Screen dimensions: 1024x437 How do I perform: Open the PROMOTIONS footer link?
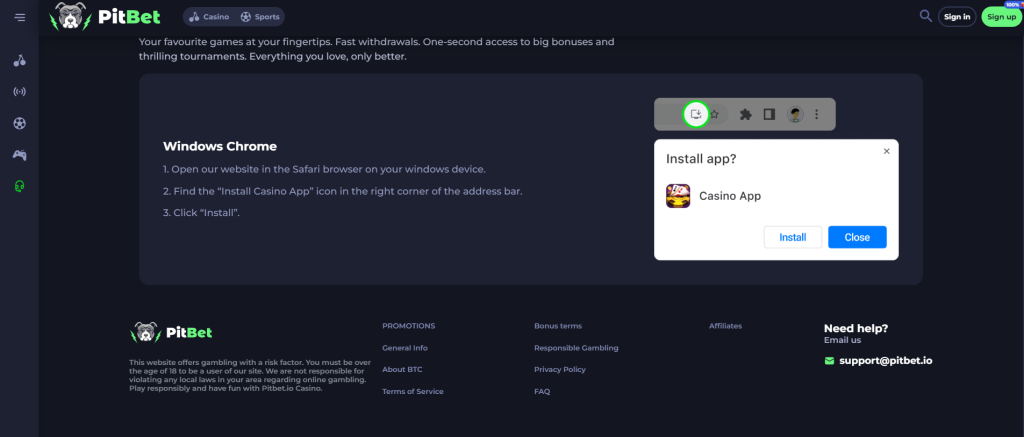(408, 326)
